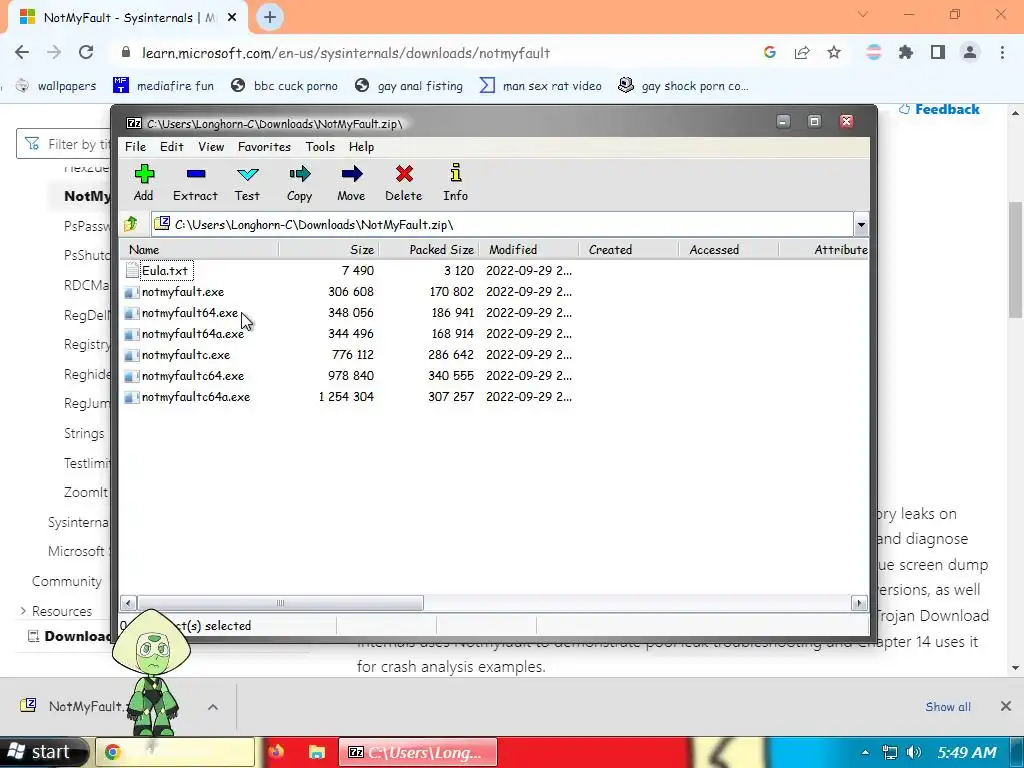Open the Info toolbar icon
Screen dimensions: 1024x768
coord(455,183)
